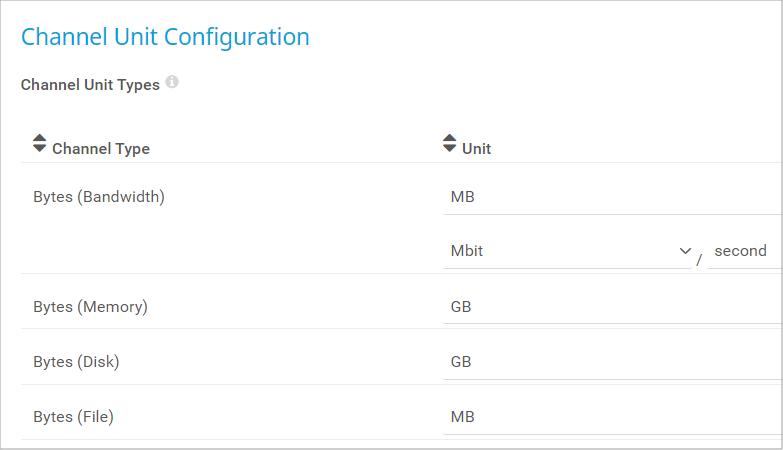Click the up arrow next to Channel Type
783x450 pixels.
pyautogui.click(x=39, y=138)
